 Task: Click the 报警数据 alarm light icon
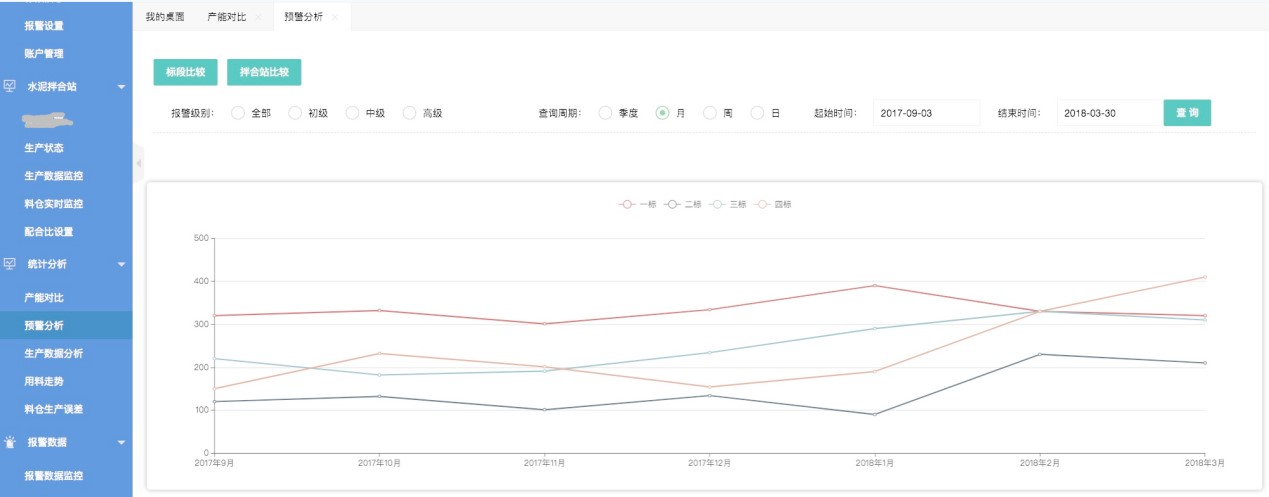tap(10, 441)
